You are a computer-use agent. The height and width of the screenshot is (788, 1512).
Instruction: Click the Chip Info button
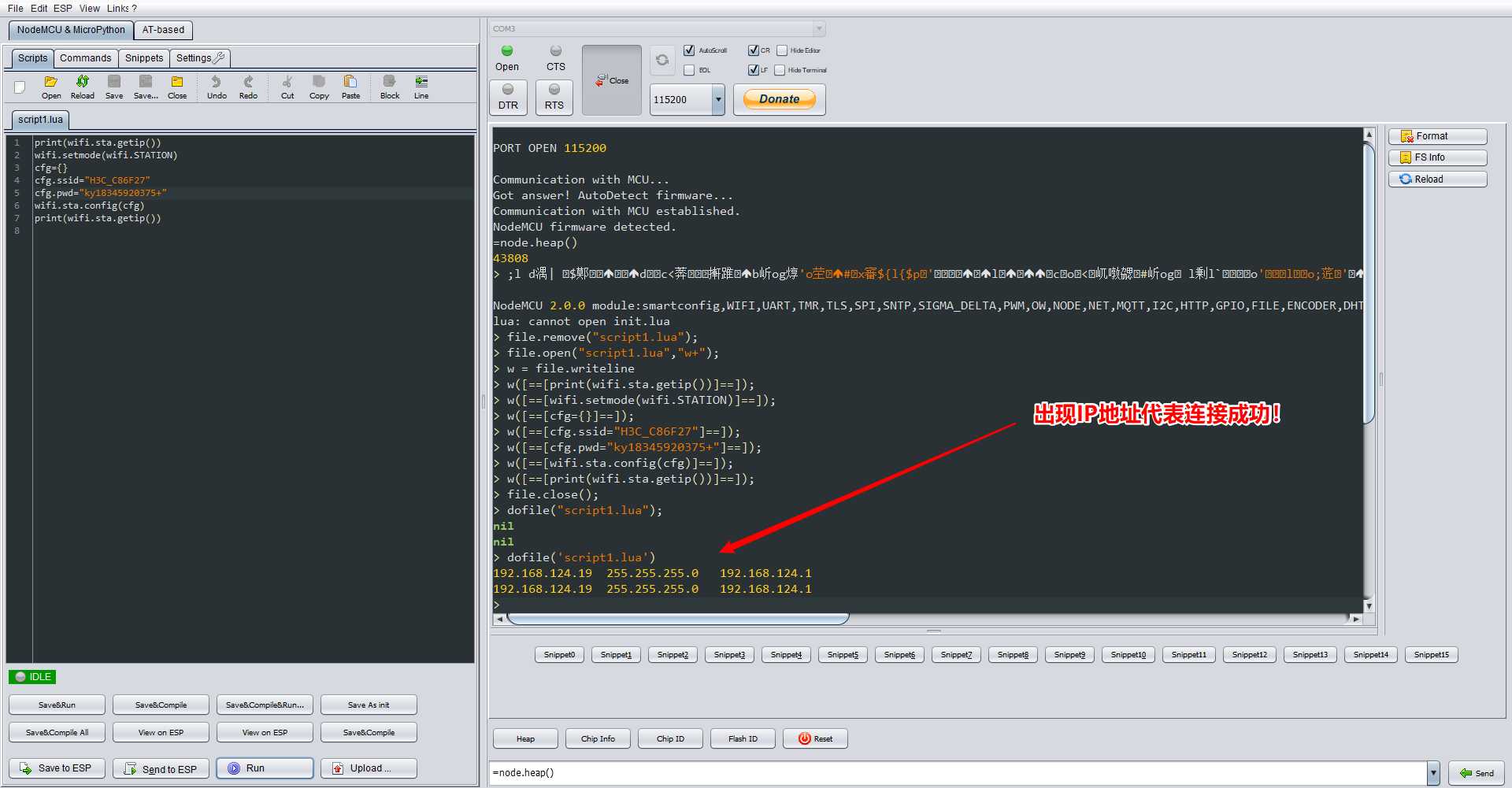[x=598, y=738]
